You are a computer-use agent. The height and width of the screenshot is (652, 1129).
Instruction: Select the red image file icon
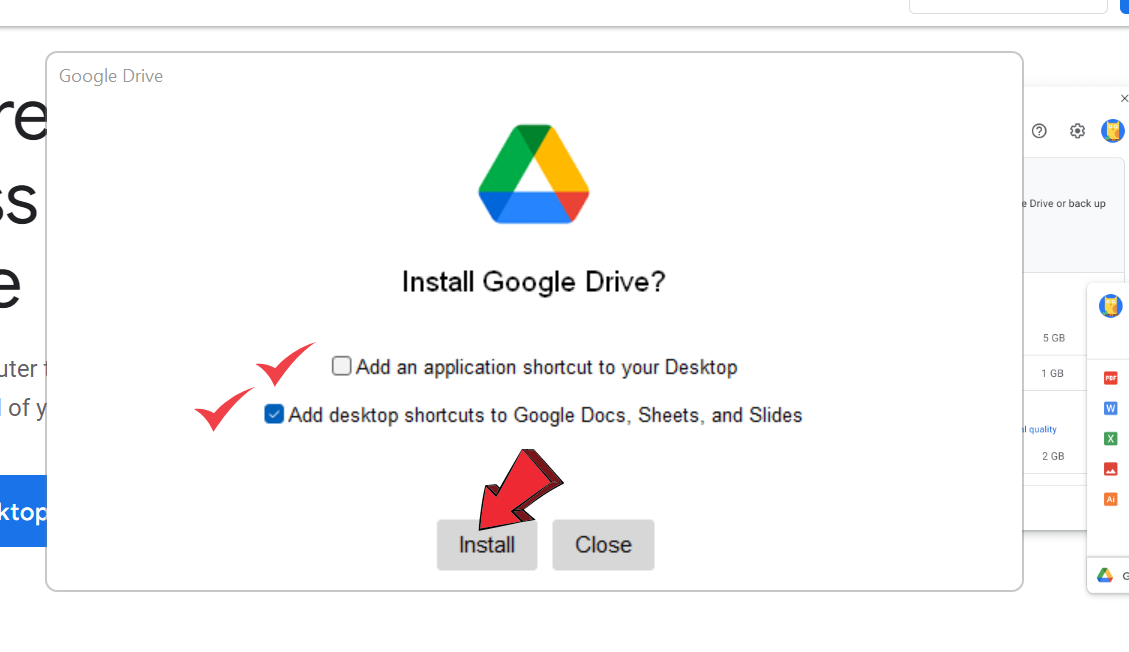1110,468
